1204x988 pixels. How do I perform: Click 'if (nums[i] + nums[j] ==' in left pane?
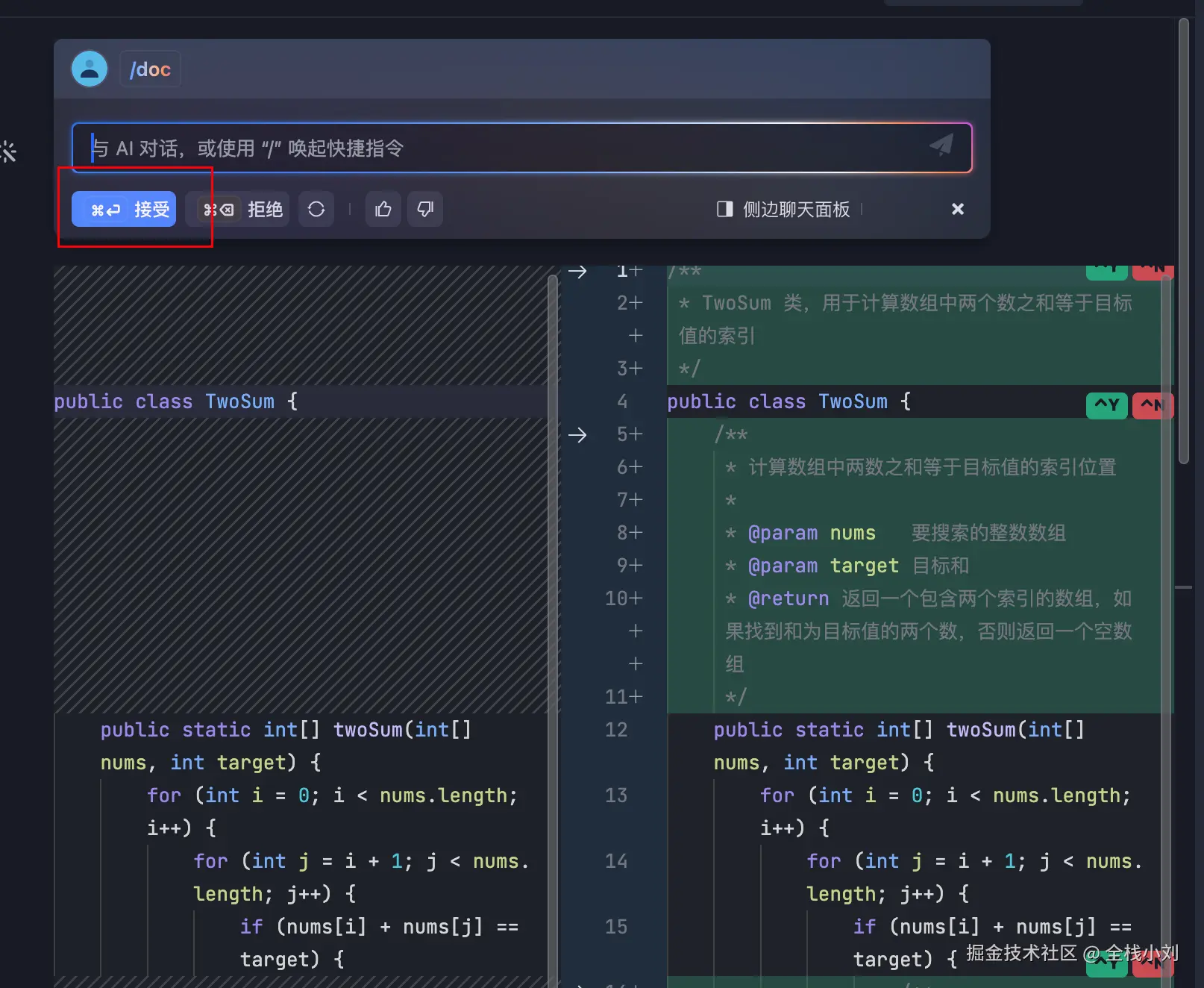(379, 927)
